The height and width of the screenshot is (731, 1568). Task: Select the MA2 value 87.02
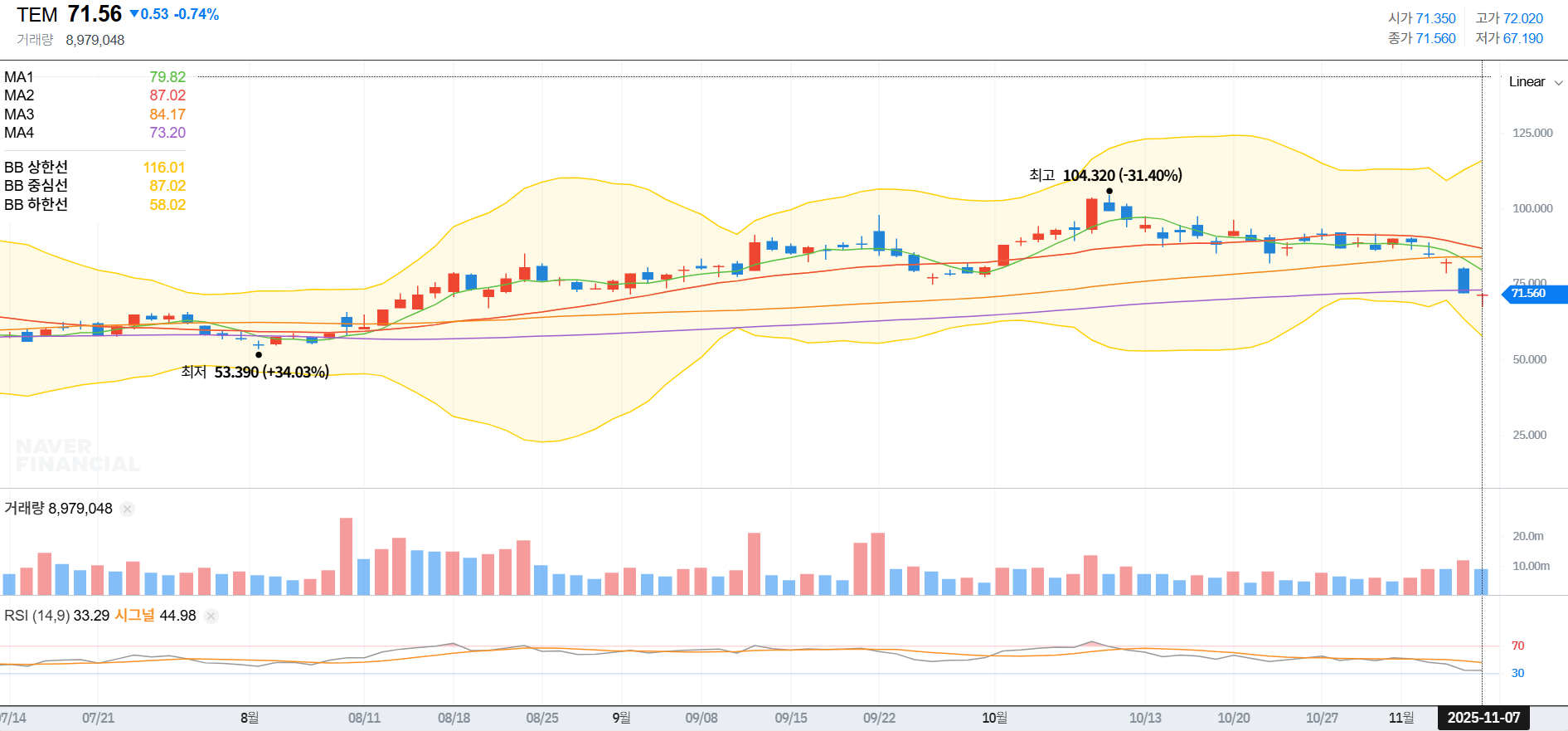tap(167, 95)
